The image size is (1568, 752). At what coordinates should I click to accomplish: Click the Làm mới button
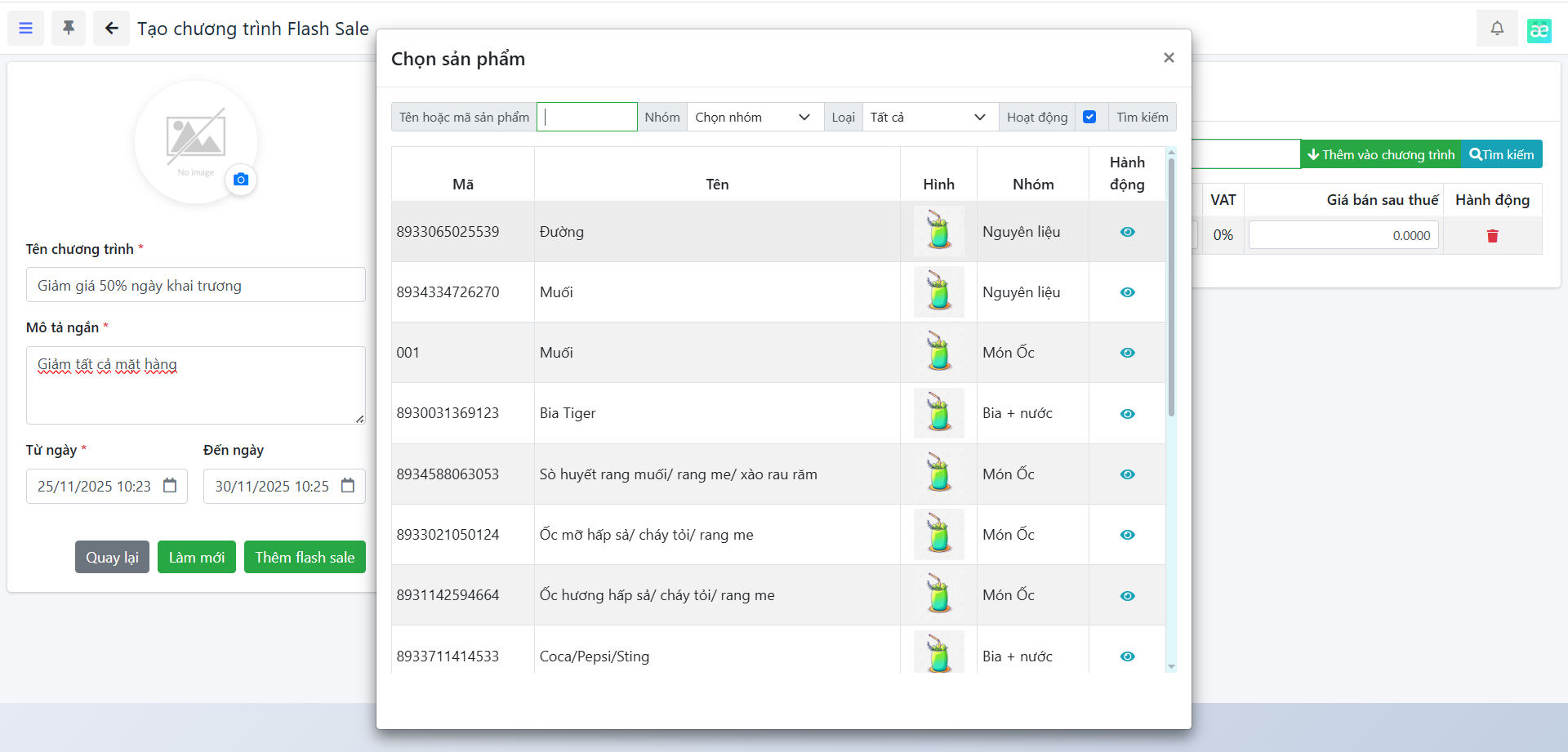pos(196,557)
